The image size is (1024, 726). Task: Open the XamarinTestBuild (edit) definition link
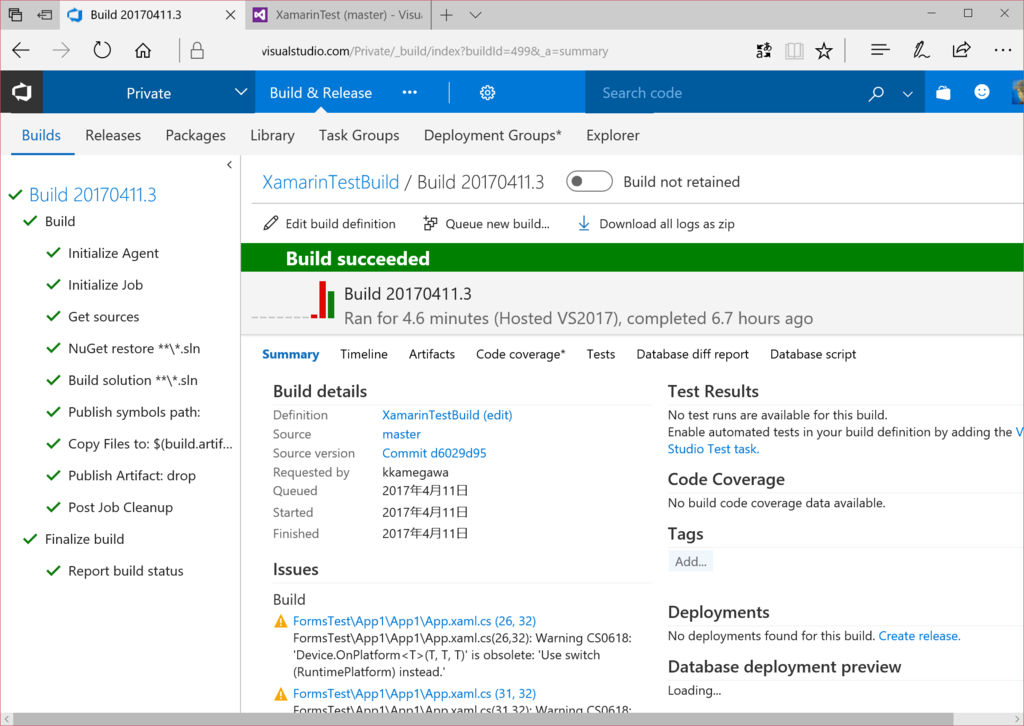[x=447, y=415]
